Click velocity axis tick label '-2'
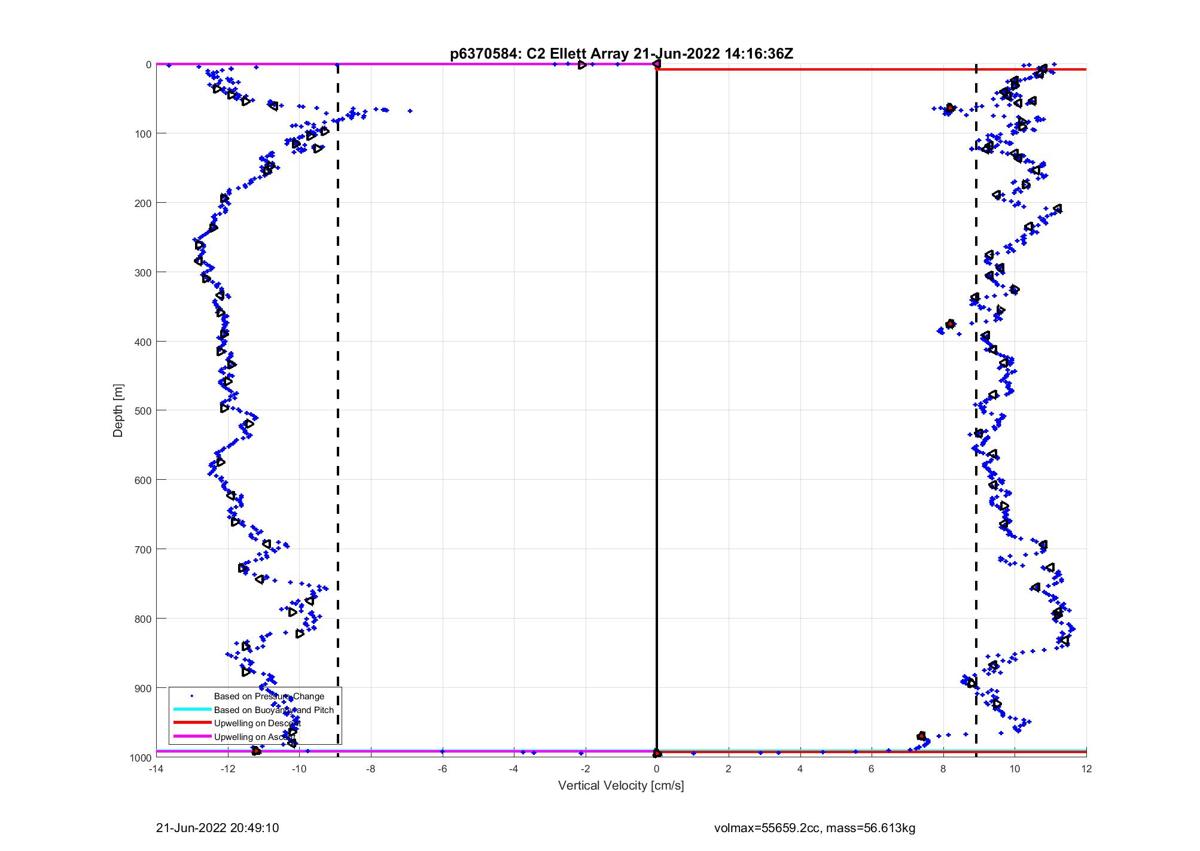 (585, 769)
